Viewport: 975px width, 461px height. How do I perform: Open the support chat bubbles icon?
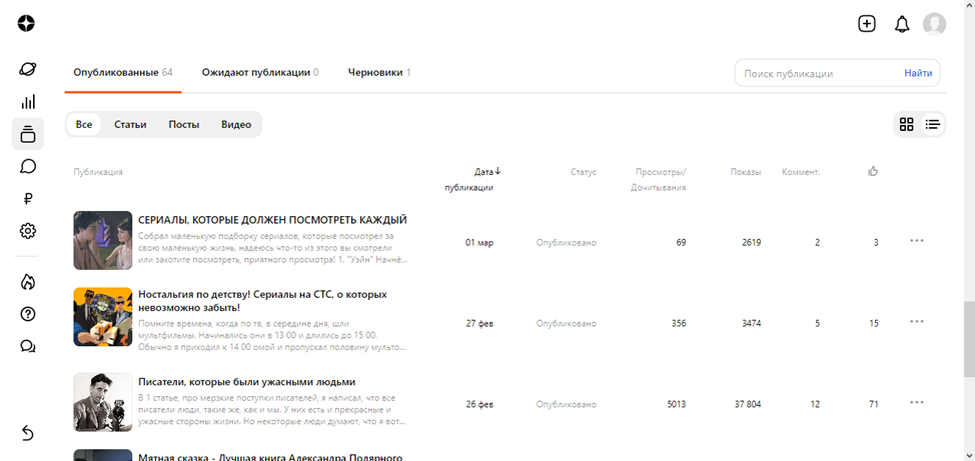pos(27,347)
